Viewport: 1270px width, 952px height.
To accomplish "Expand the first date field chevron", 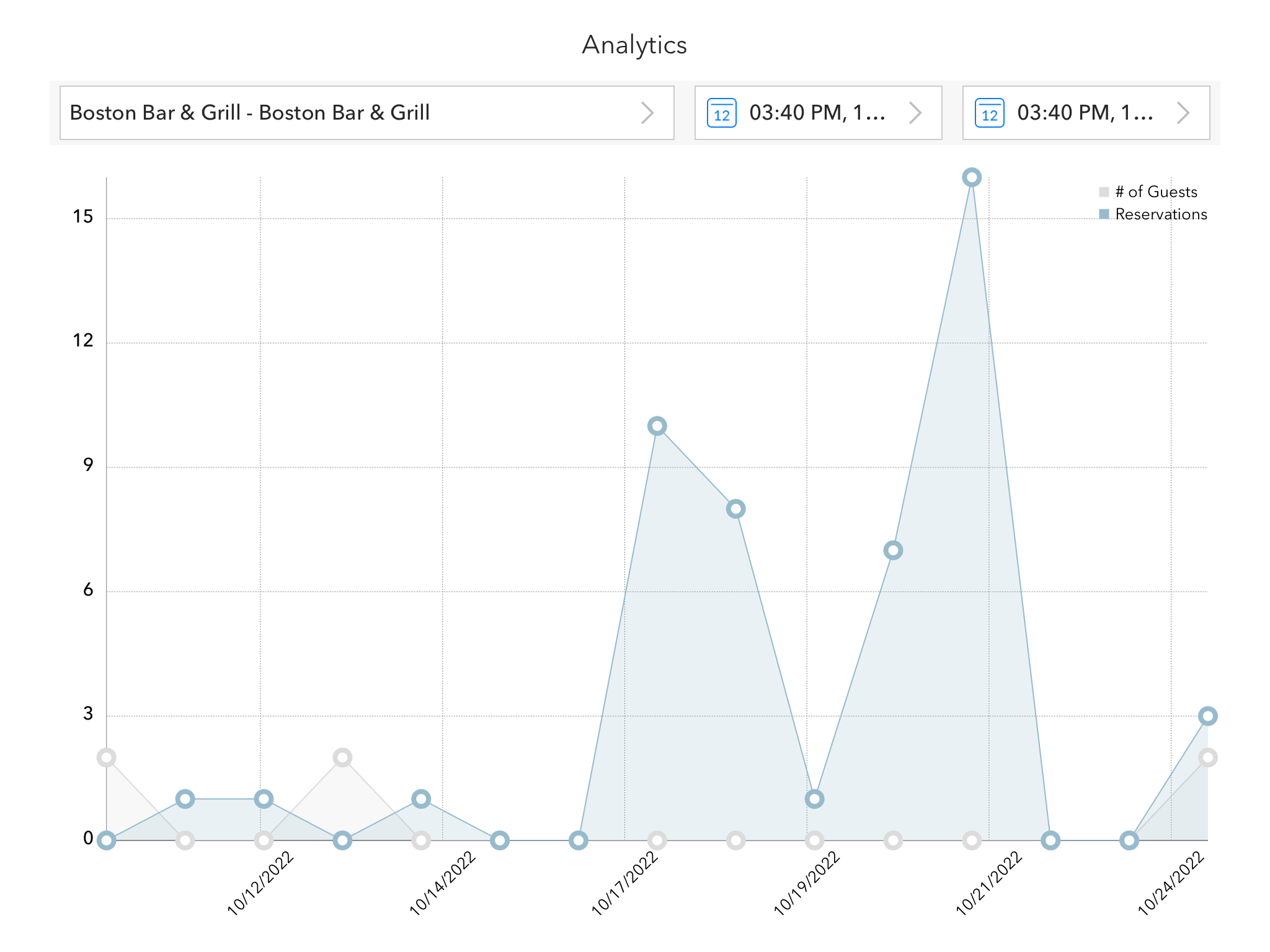I will pyautogui.click(x=915, y=113).
